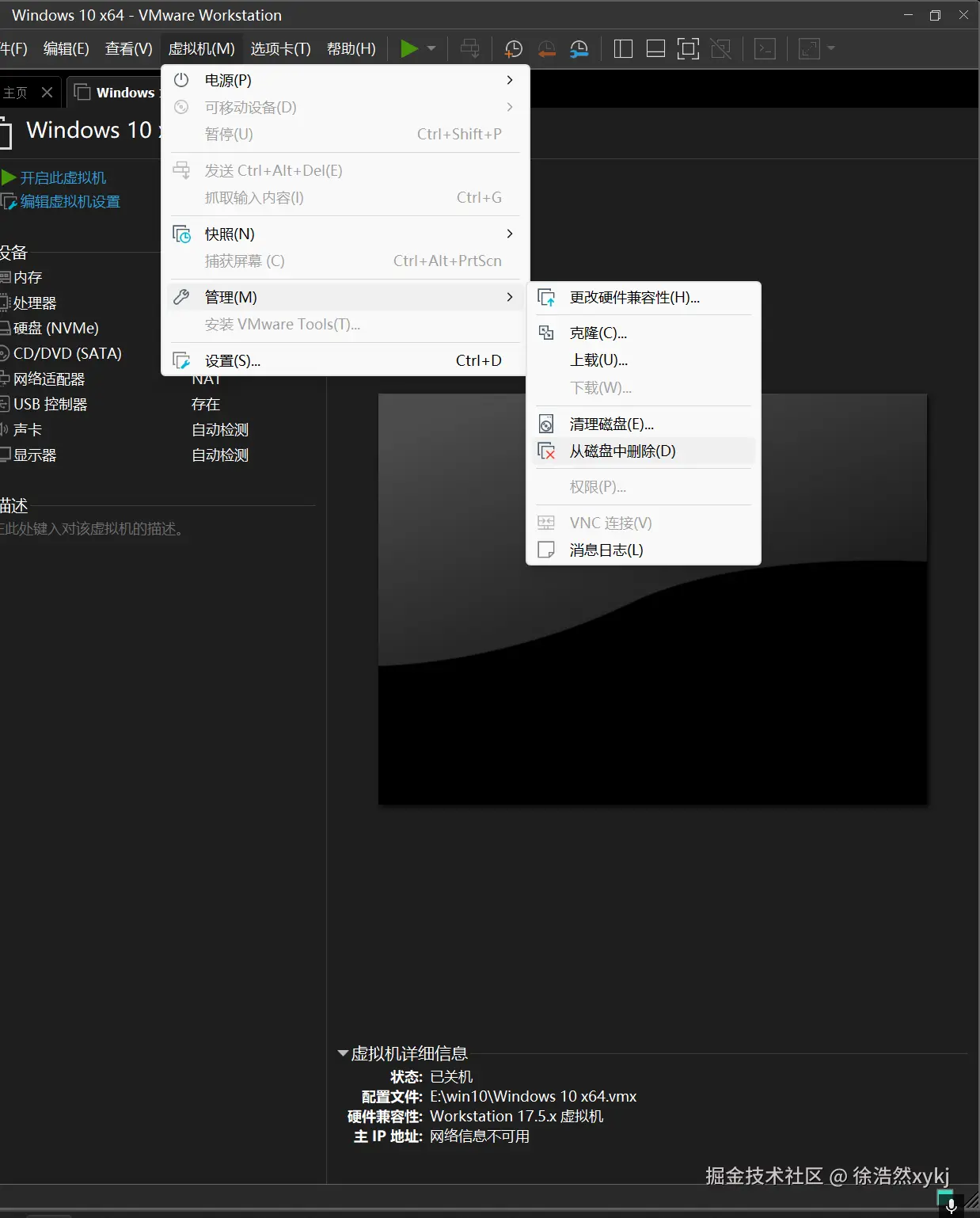This screenshot has height=1218, width=980.
Task: Click the console view toolbar icon
Action: 765,49
